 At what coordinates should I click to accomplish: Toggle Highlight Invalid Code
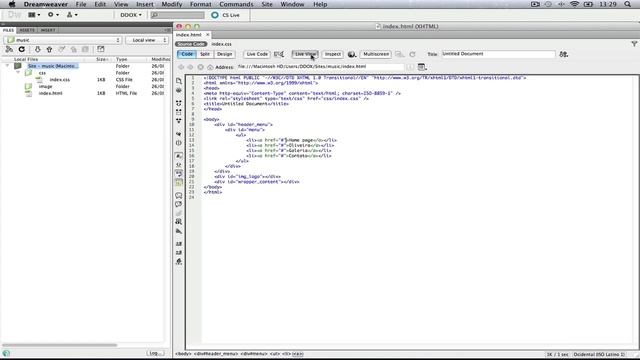tap(179, 165)
